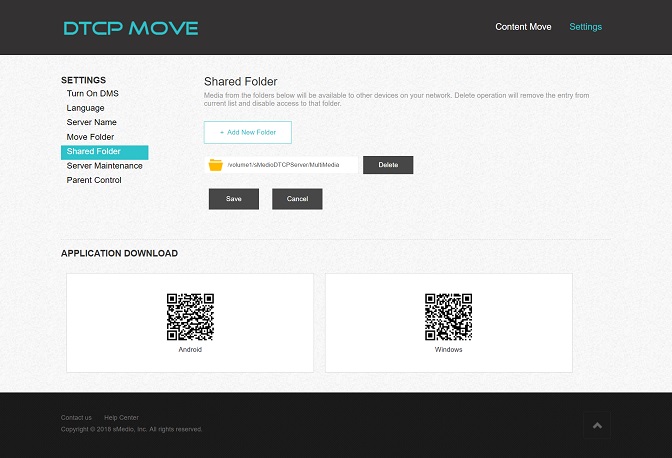672x458 pixels.
Task: Click the DTCP MOVE logo
Action: coord(131,28)
